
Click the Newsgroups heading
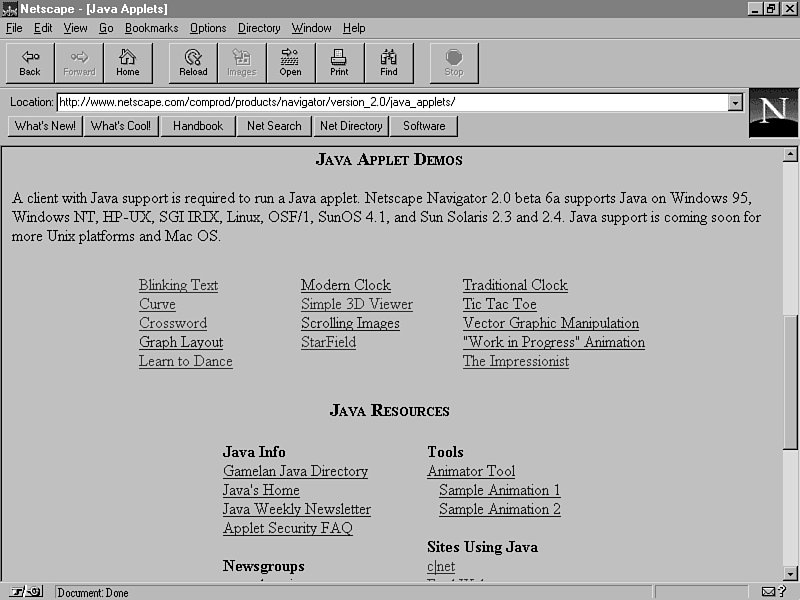point(264,566)
